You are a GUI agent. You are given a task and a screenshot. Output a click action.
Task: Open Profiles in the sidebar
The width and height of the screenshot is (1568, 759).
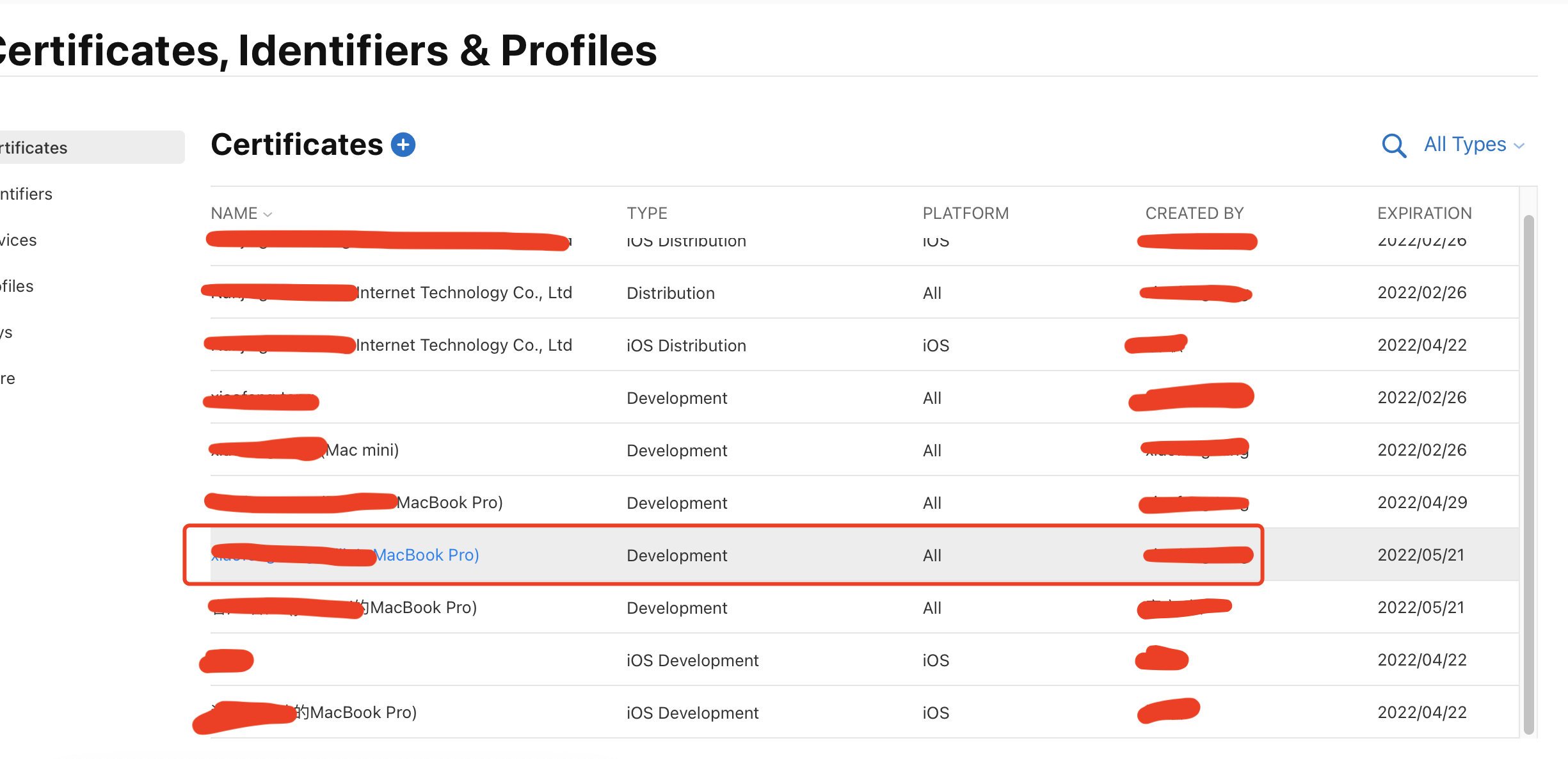click(17, 286)
